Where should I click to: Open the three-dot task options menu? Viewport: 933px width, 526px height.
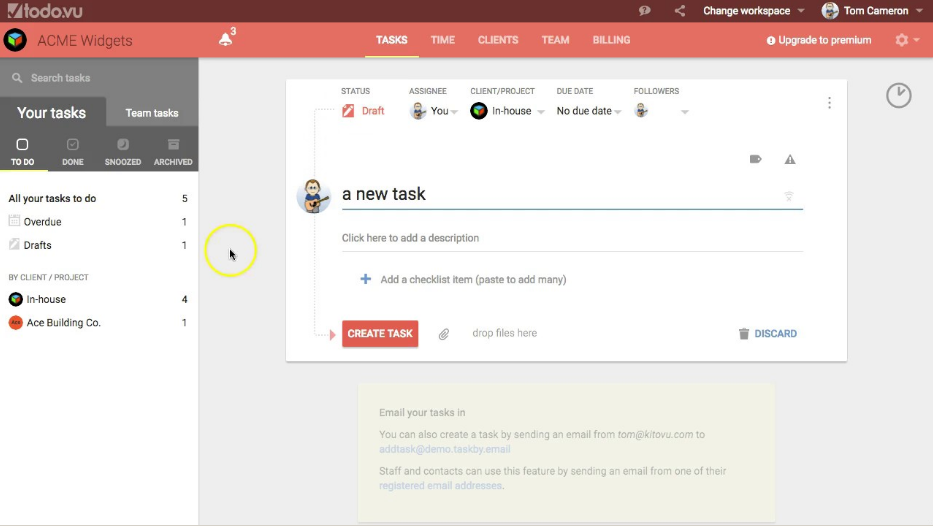[829, 103]
